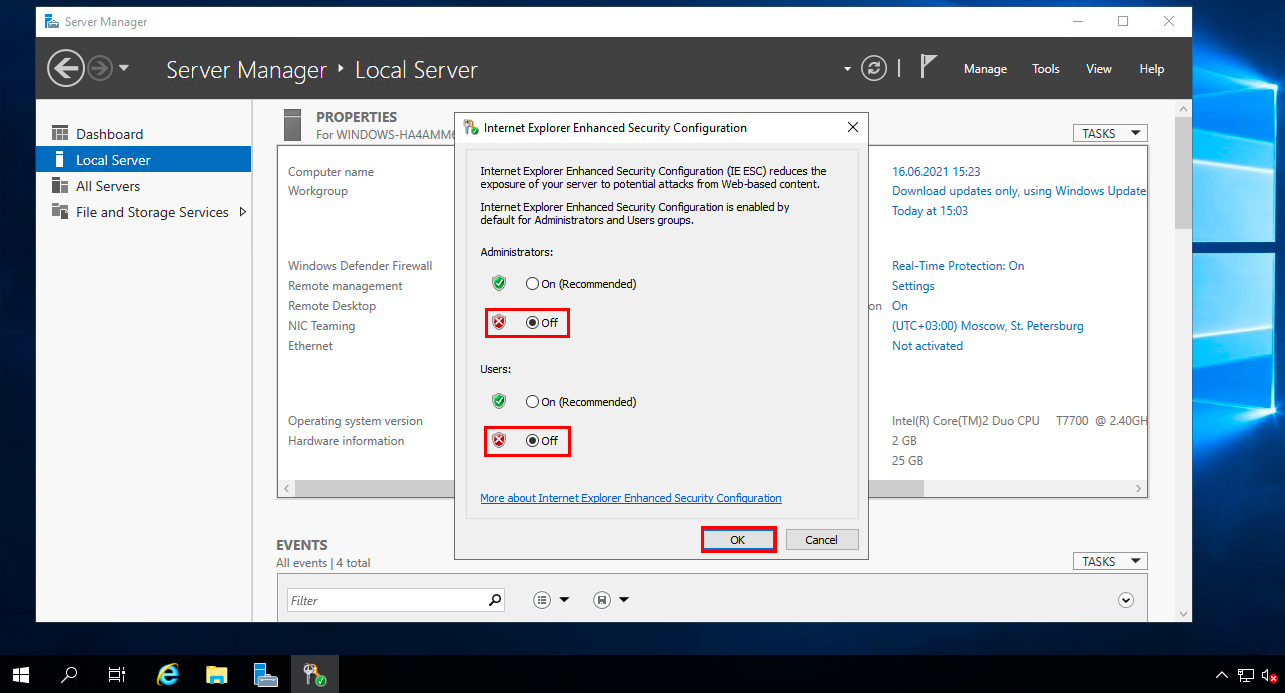Collapse the Events filter with round chevron
This screenshot has width=1285, height=693.
click(1126, 600)
